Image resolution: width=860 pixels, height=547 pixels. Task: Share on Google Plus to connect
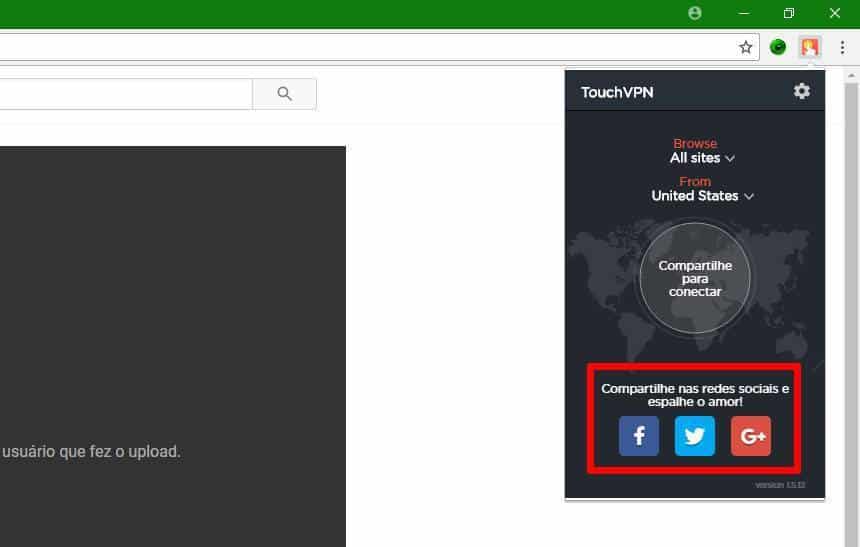point(751,436)
